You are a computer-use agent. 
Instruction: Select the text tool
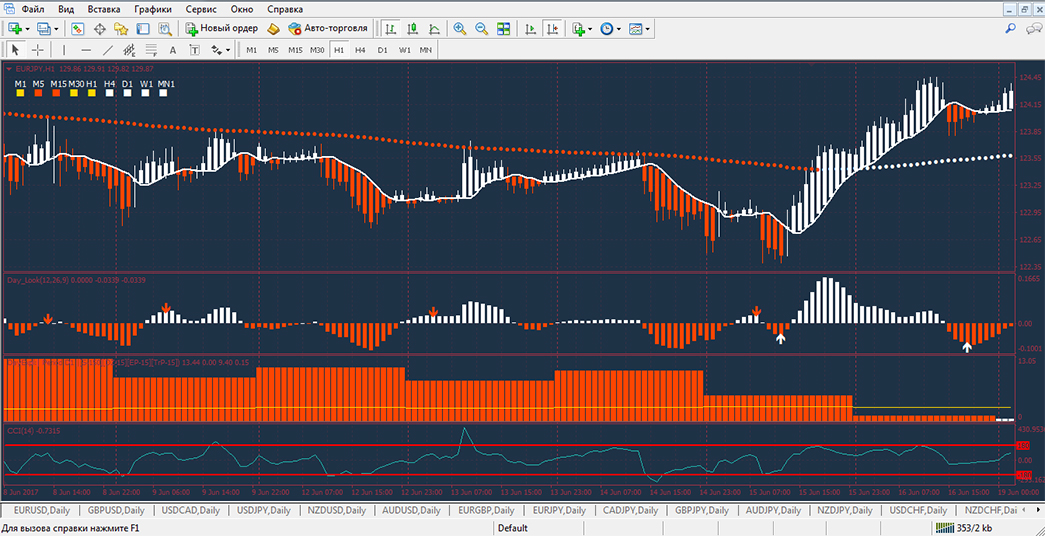(173, 49)
